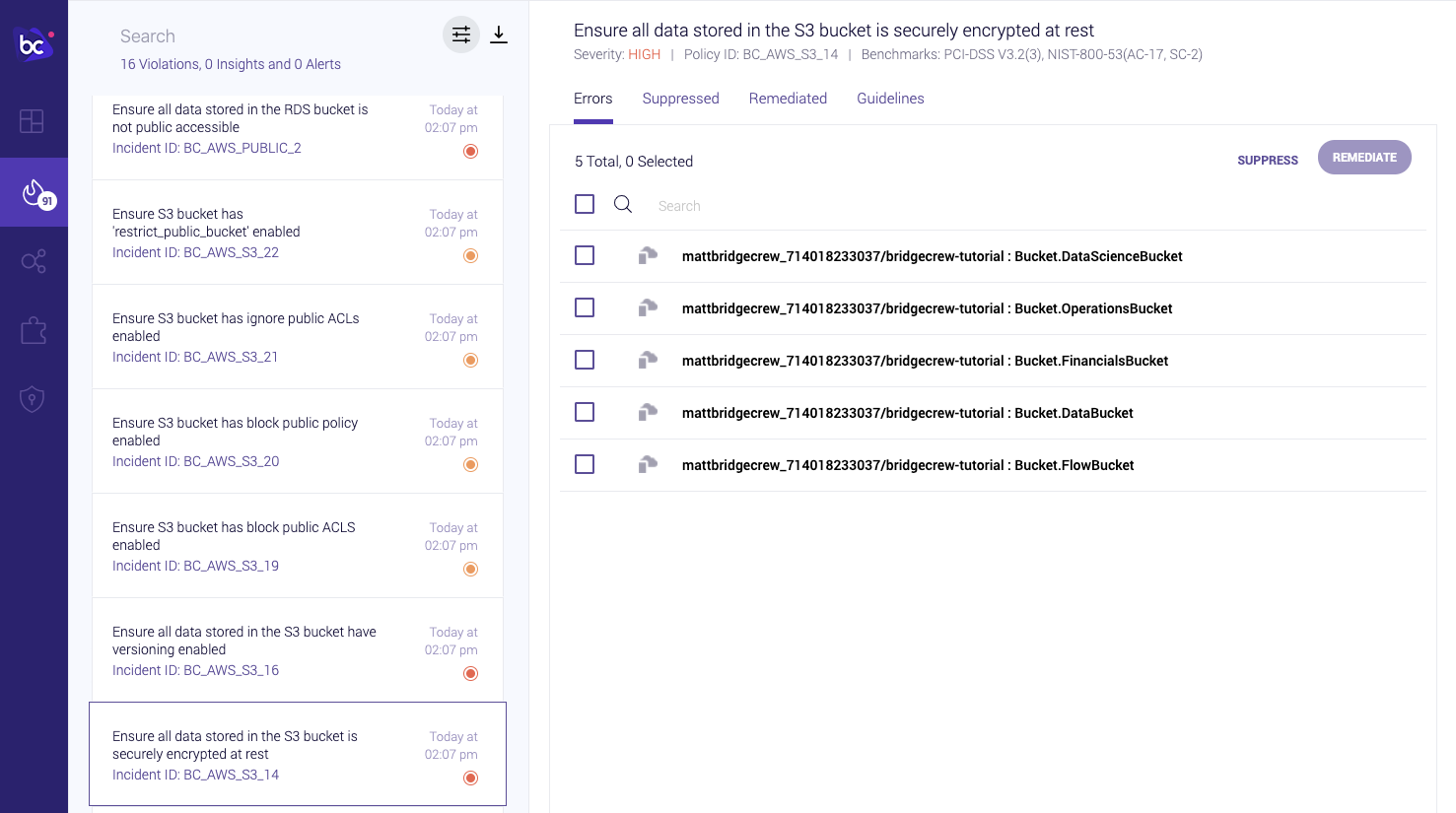Check the Bucket.DataScienceBucket checkbox
1456x813 pixels.
(x=585, y=255)
